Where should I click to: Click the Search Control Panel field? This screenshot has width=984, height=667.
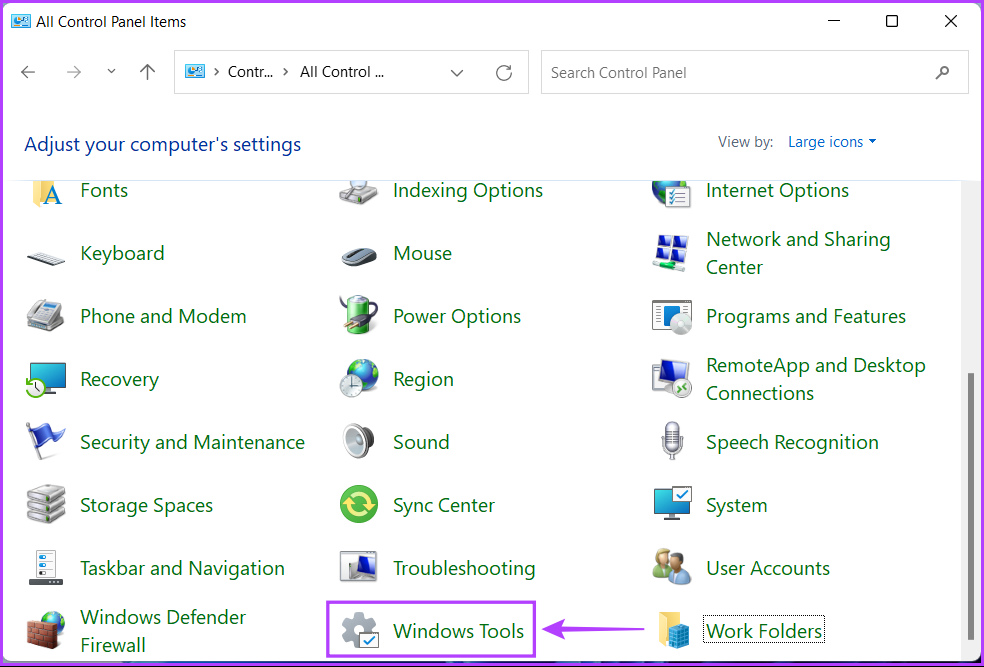click(738, 73)
